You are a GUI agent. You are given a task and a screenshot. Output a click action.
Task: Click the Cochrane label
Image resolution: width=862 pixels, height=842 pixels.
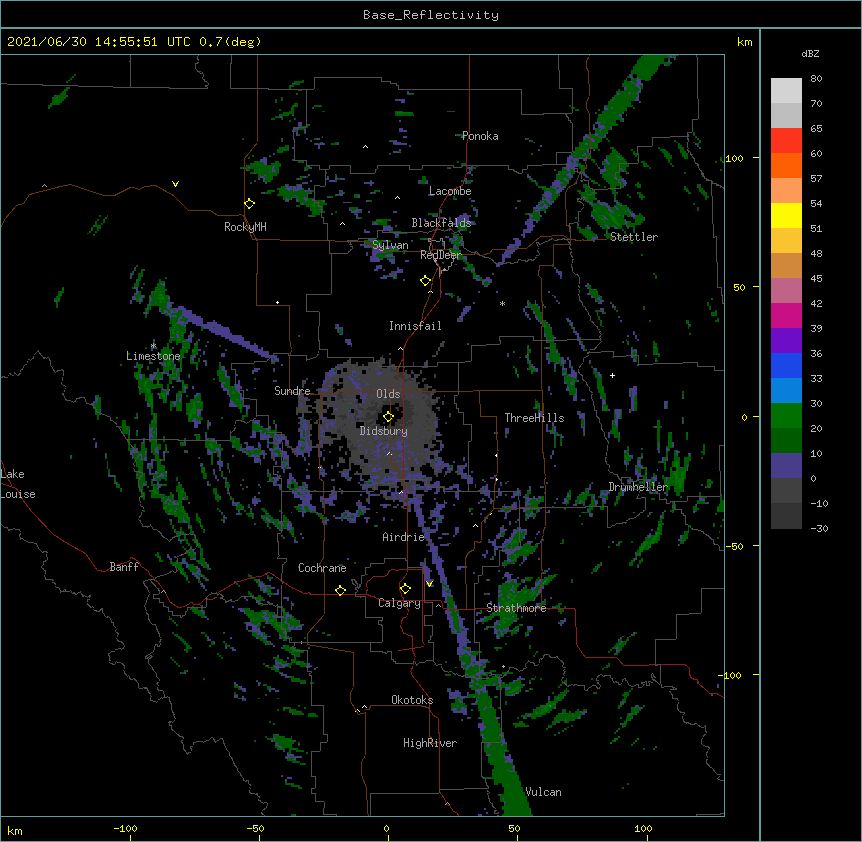[x=322, y=568]
